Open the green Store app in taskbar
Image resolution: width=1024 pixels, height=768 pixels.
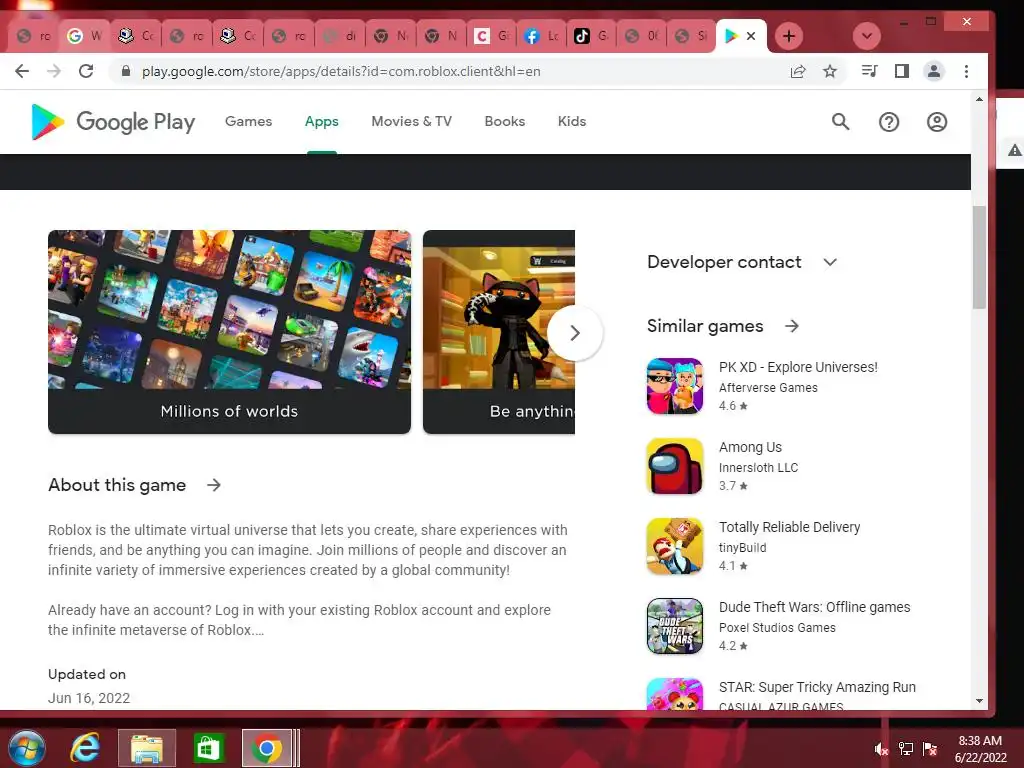[x=208, y=748]
